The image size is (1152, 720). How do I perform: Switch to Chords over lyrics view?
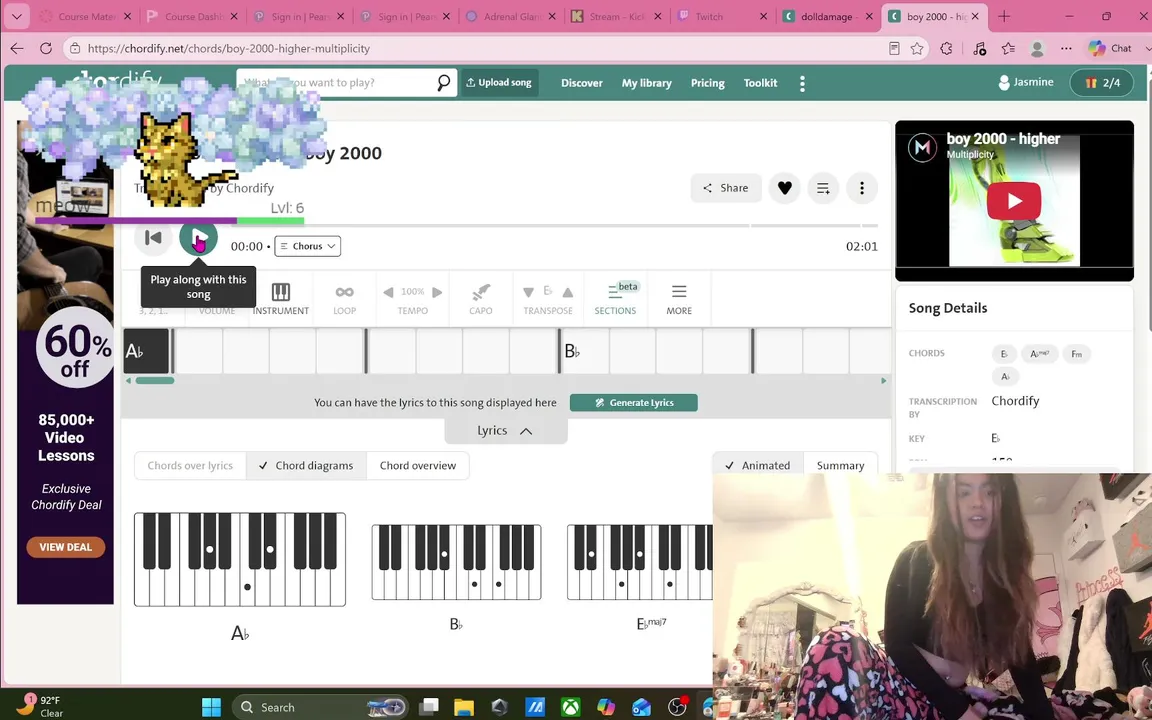[x=190, y=466]
